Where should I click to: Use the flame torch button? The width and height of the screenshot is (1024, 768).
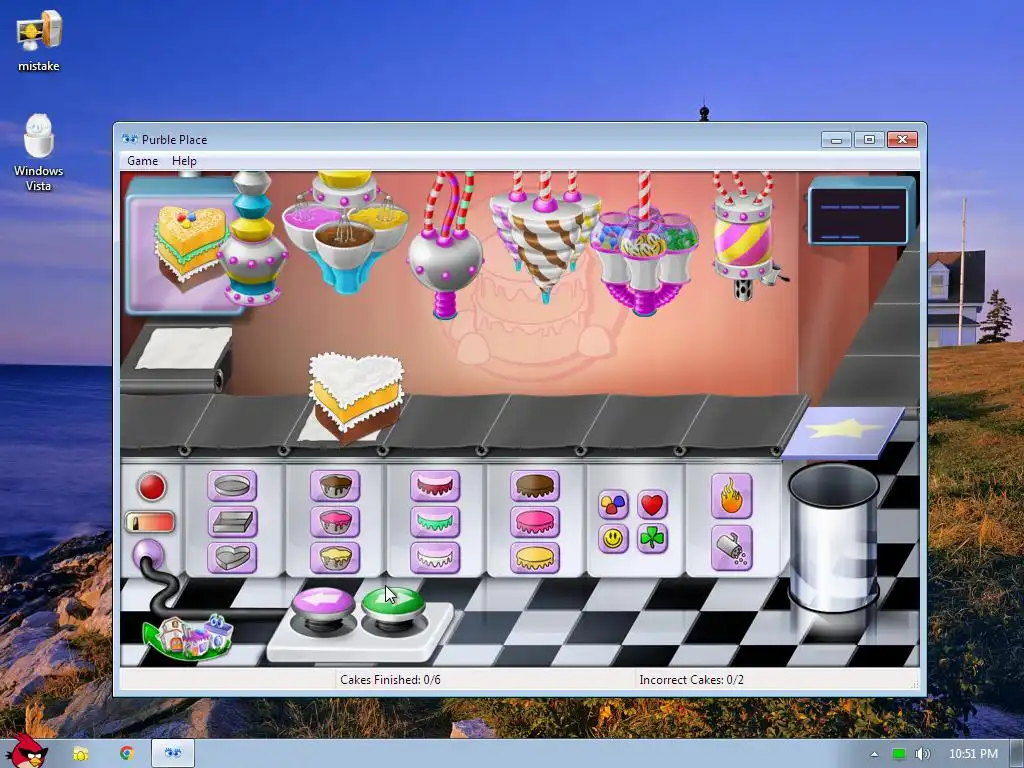tap(731, 496)
